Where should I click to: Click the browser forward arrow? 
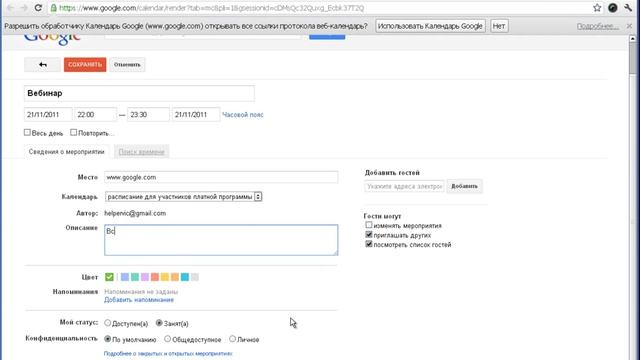point(24,8)
